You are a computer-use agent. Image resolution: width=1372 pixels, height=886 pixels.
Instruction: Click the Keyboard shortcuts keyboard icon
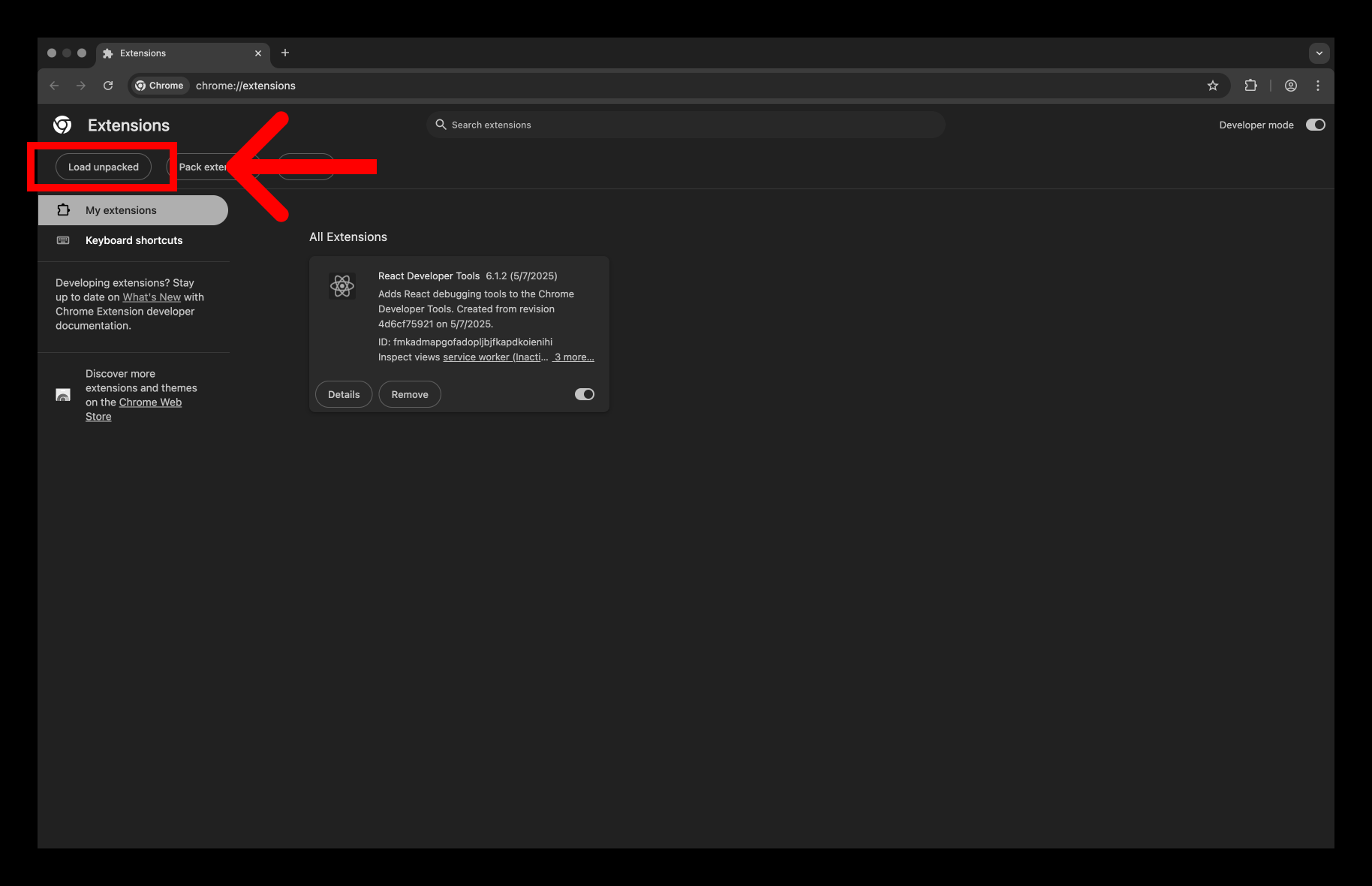[x=64, y=240]
